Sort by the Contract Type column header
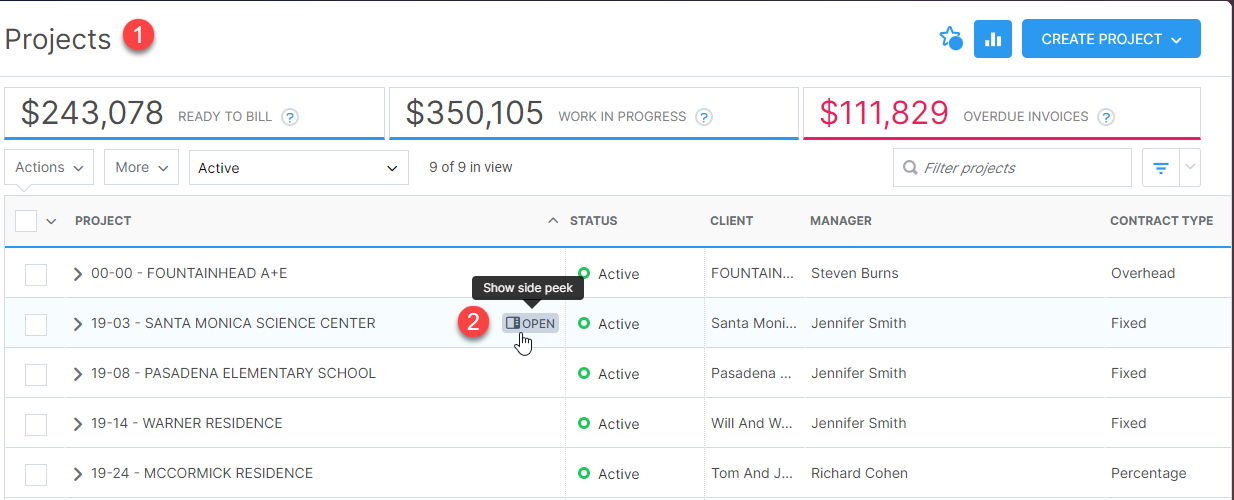 1161,221
